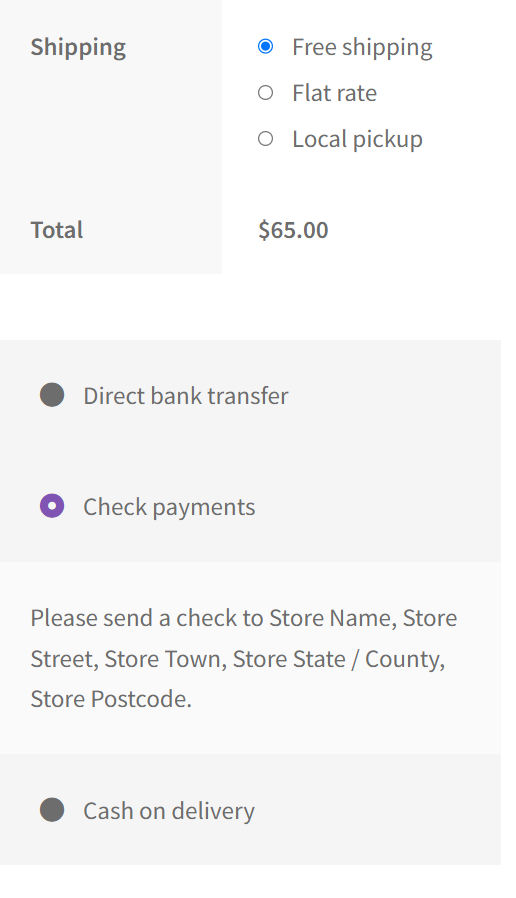Image resolution: width=516 pixels, height=898 pixels.
Task: Click the 'Store Street, Store Town' line
Action: [238, 659]
